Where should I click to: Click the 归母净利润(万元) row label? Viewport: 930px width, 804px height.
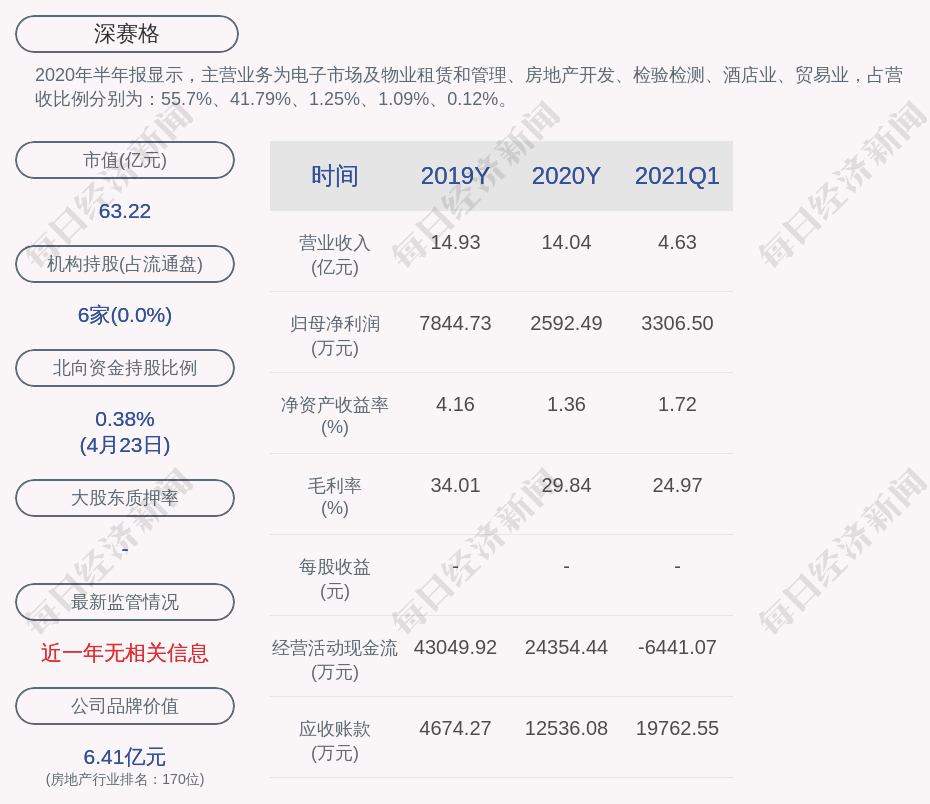(335, 336)
